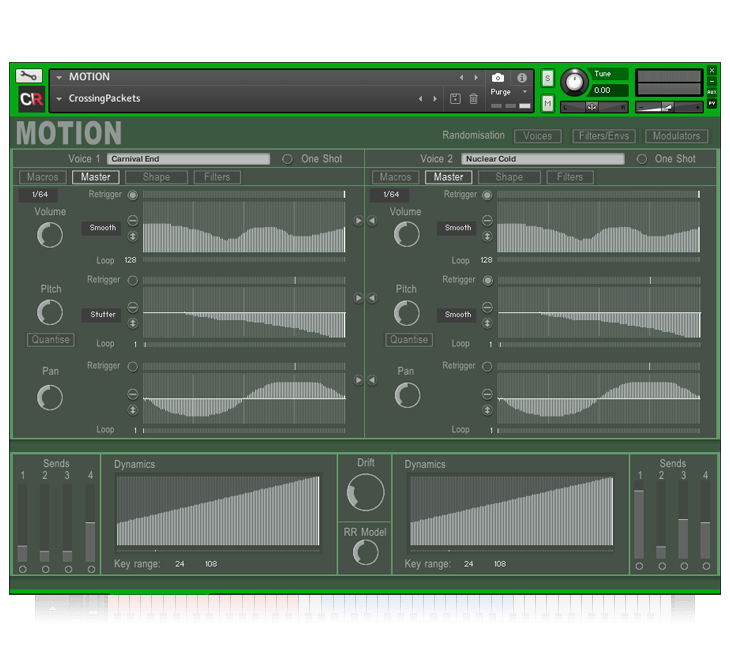Viewport: 730px width, 655px height.
Task: Toggle Voice 1 Pitch Retrigger
Action: pyautogui.click(x=133, y=281)
